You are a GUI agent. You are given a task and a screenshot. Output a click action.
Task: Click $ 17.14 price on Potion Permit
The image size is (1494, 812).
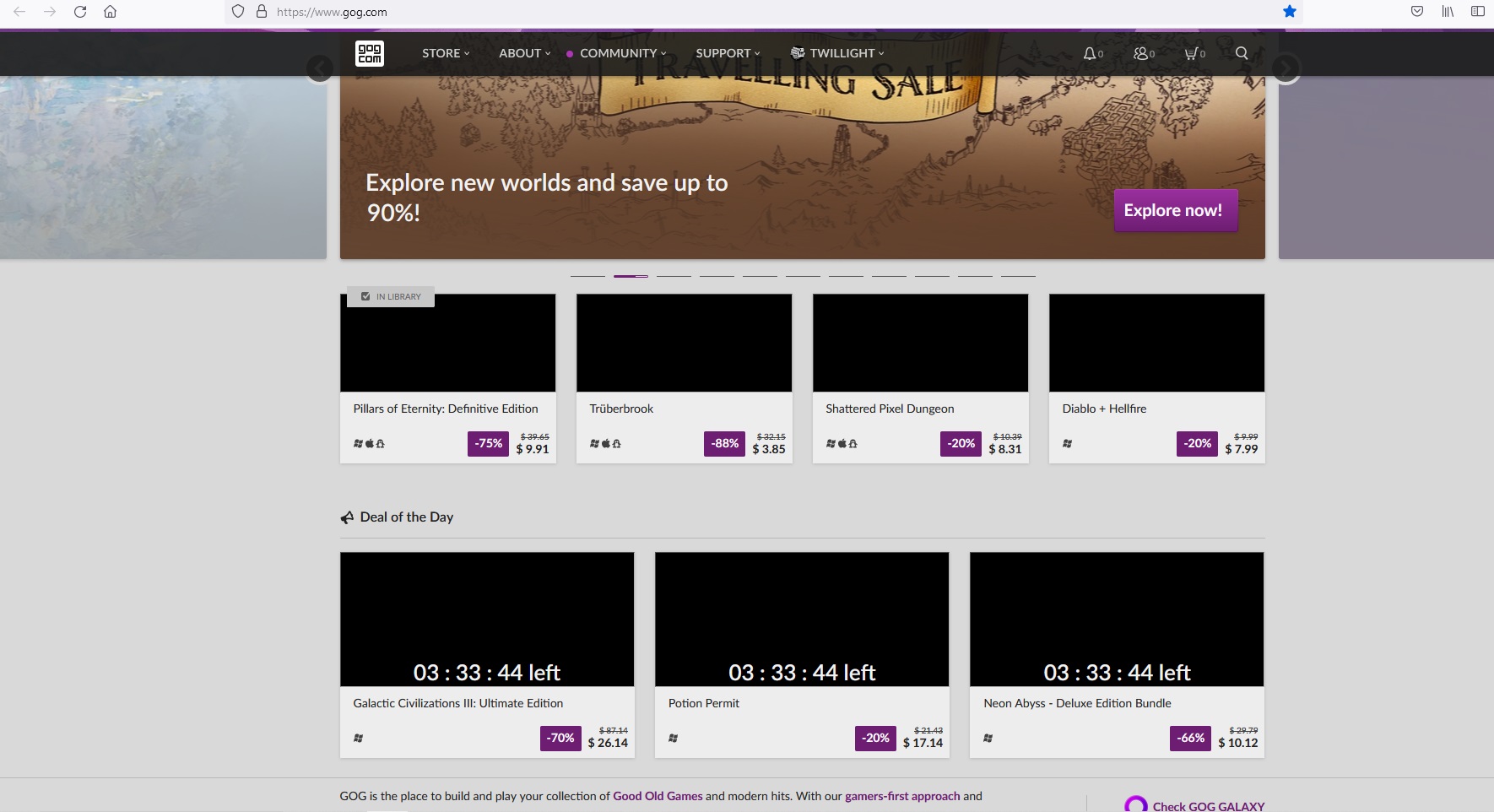(x=923, y=743)
